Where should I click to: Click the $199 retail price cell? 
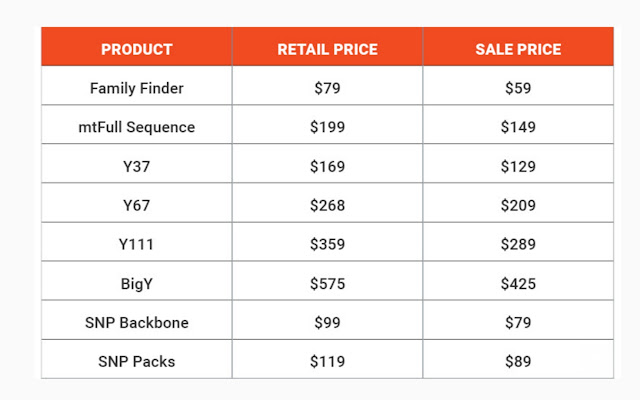coord(327,127)
